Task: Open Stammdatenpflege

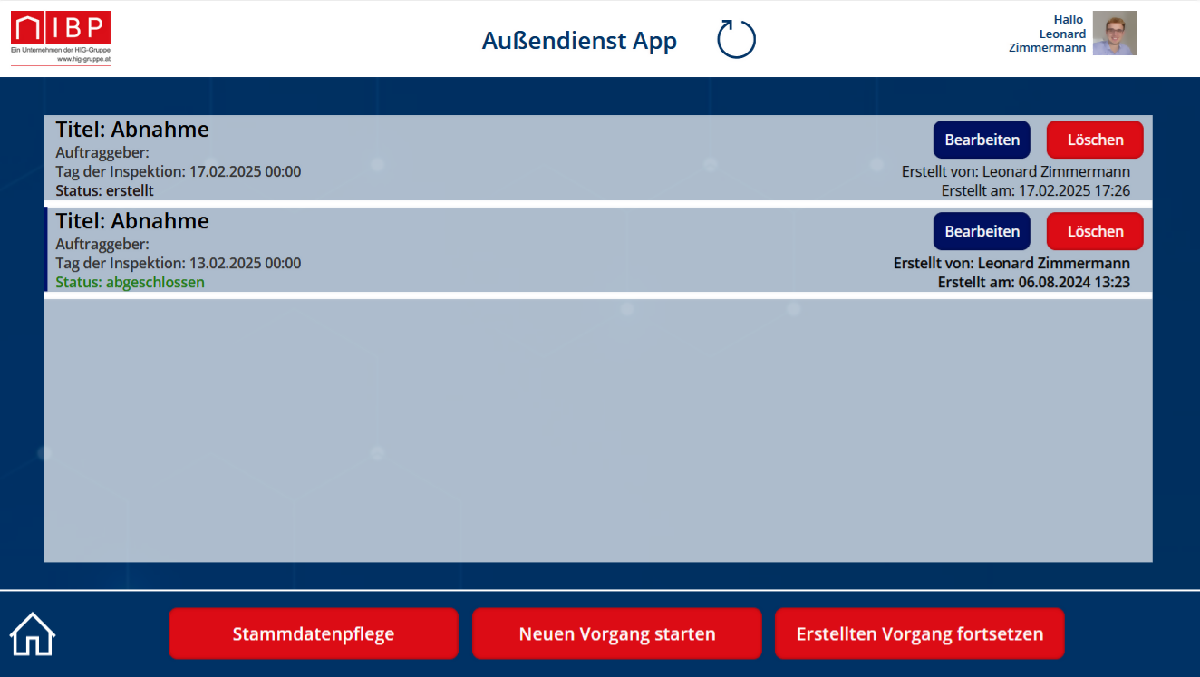Action: [313, 634]
